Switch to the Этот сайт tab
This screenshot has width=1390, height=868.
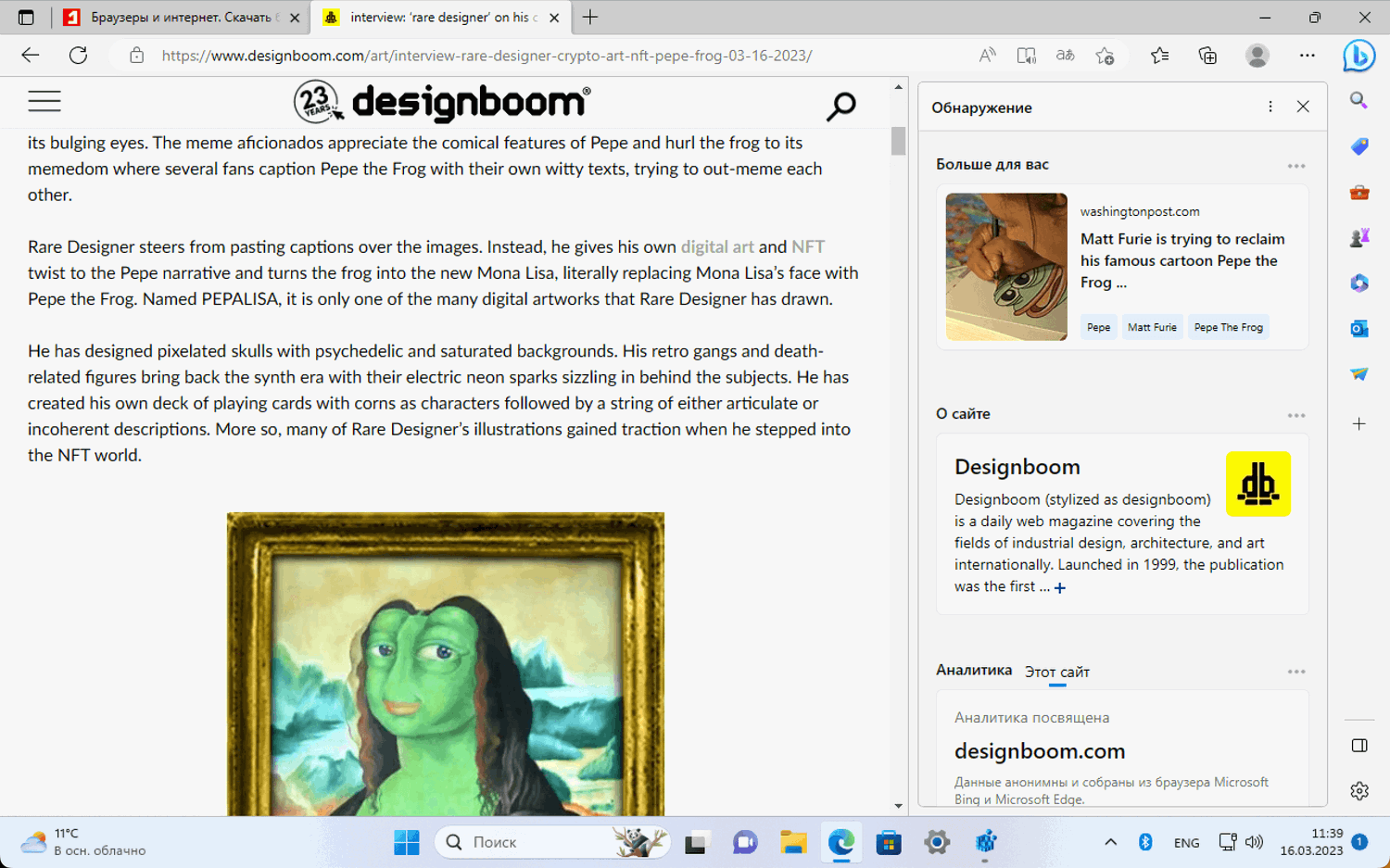1057,672
